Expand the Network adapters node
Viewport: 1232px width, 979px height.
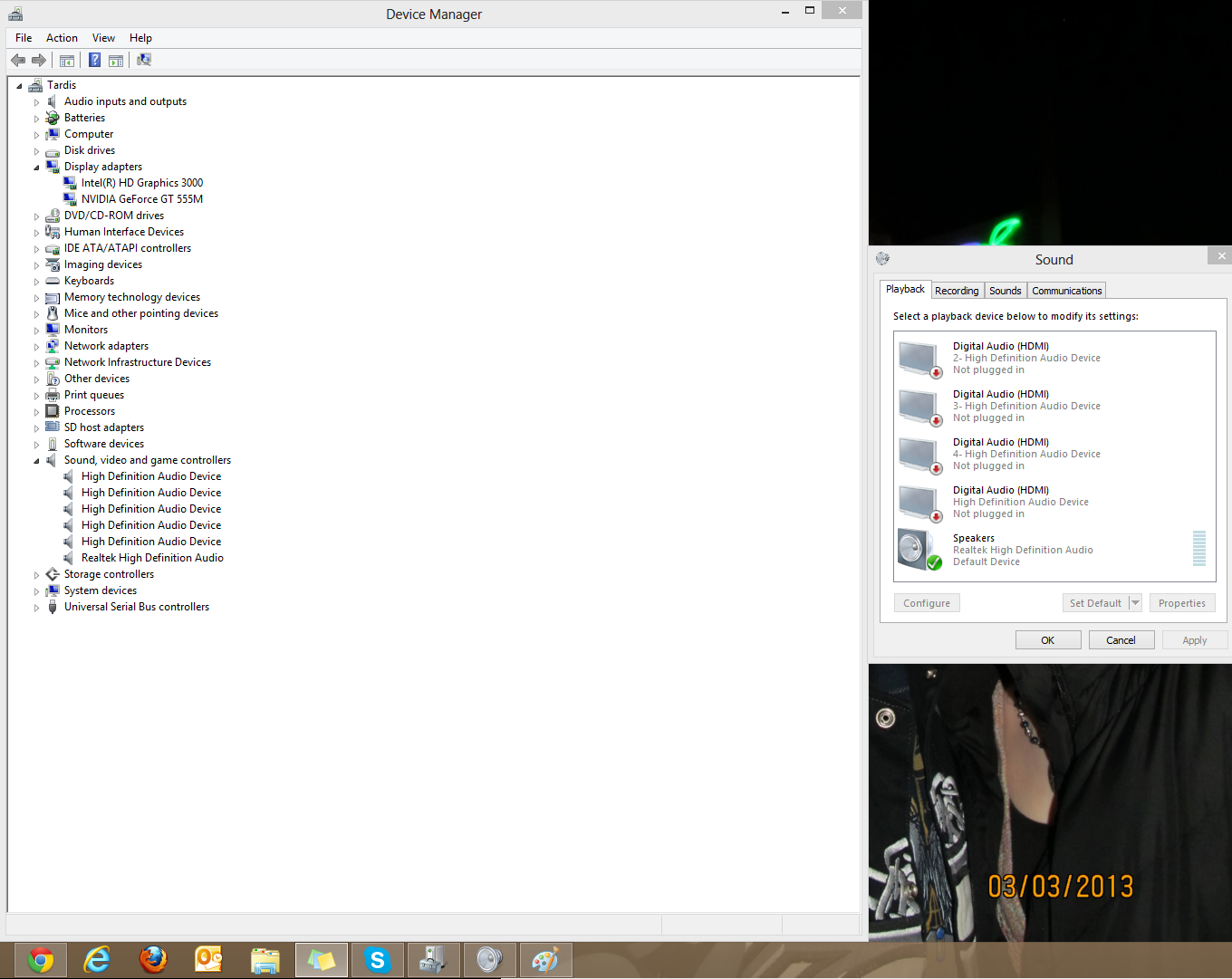[x=37, y=347]
